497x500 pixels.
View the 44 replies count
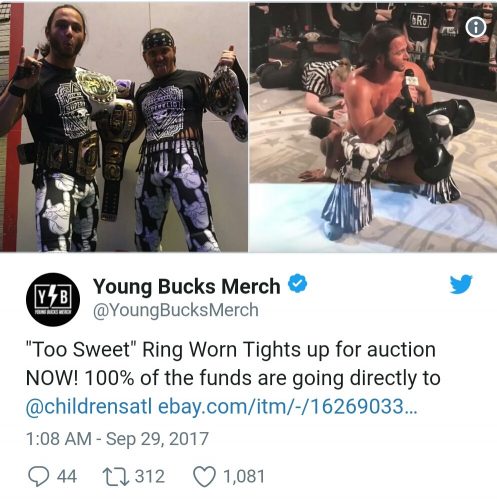(x=67, y=476)
